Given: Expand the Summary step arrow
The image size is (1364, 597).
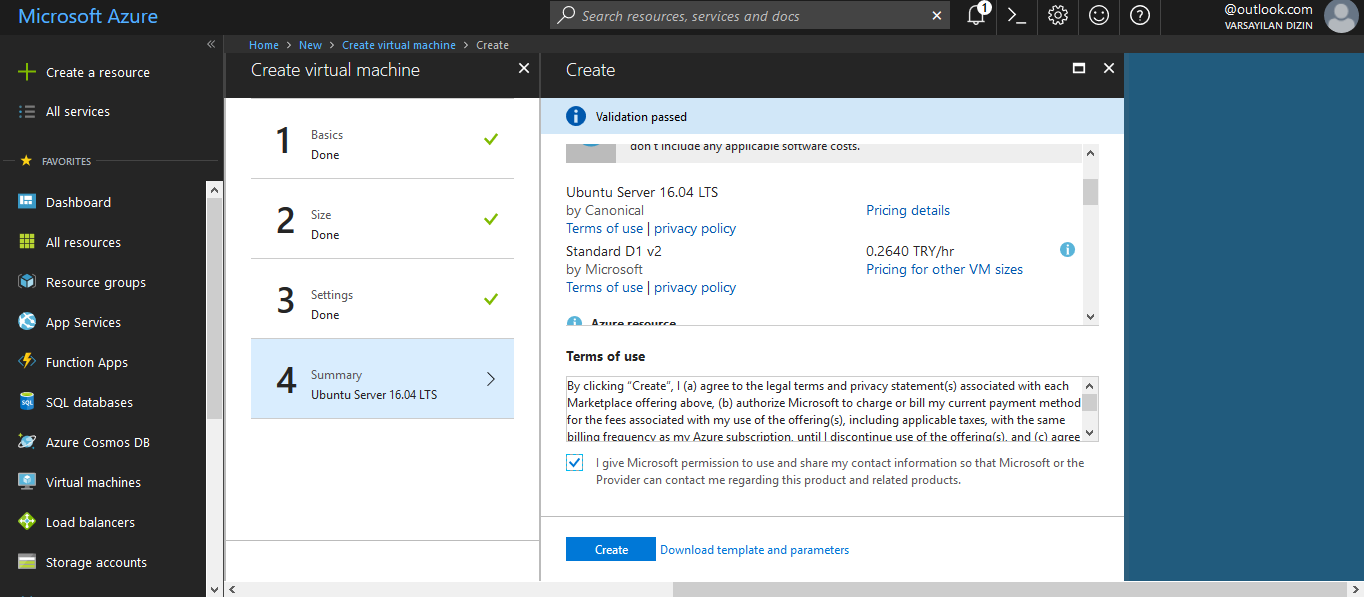Looking at the screenshot, I should pyautogui.click(x=490, y=379).
